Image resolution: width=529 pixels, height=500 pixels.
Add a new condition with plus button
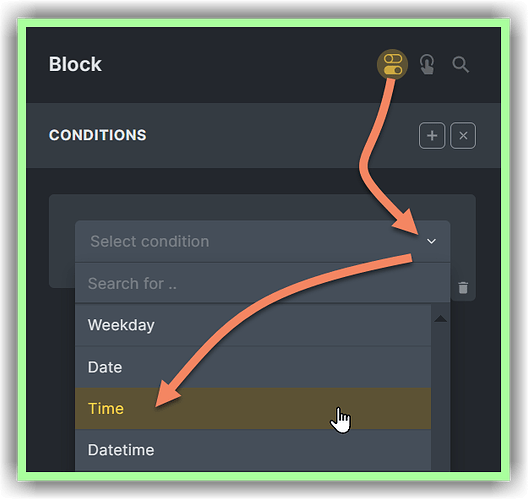[x=432, y=136]
